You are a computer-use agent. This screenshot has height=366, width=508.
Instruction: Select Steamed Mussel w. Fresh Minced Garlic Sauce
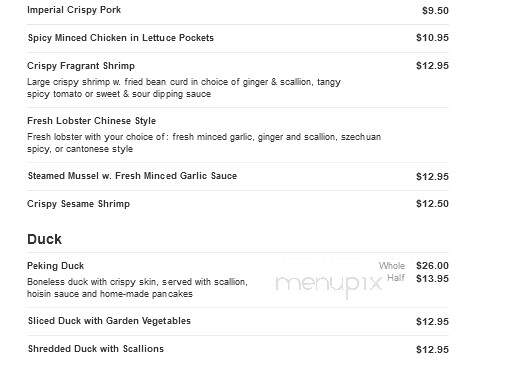(x=132, y=176)
